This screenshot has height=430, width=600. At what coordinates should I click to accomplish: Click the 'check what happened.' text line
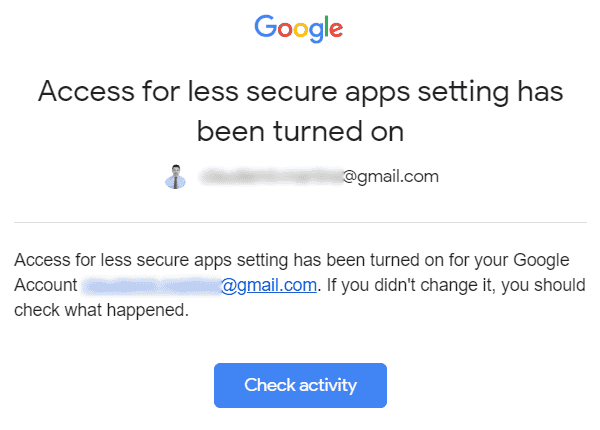[x=101, y=310]
